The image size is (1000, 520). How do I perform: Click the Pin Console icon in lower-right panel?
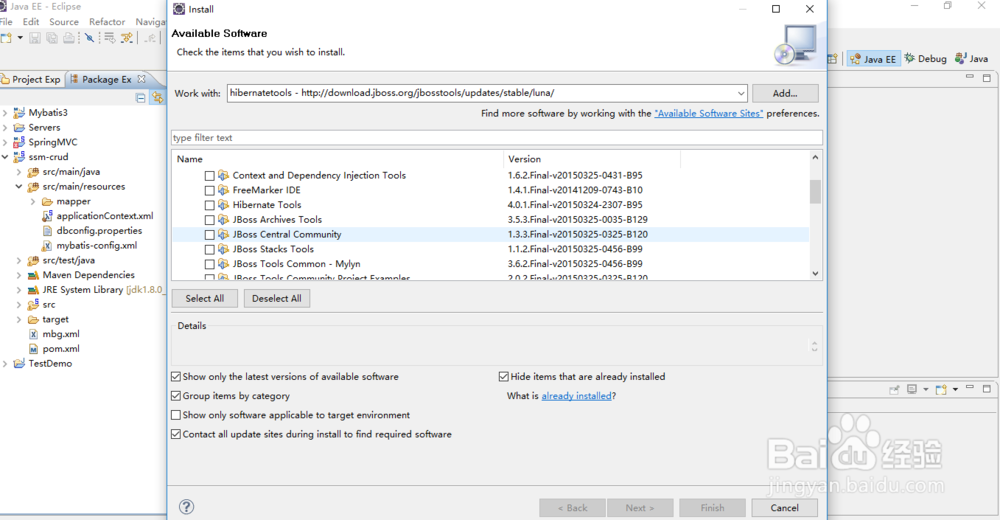(894, 389)
